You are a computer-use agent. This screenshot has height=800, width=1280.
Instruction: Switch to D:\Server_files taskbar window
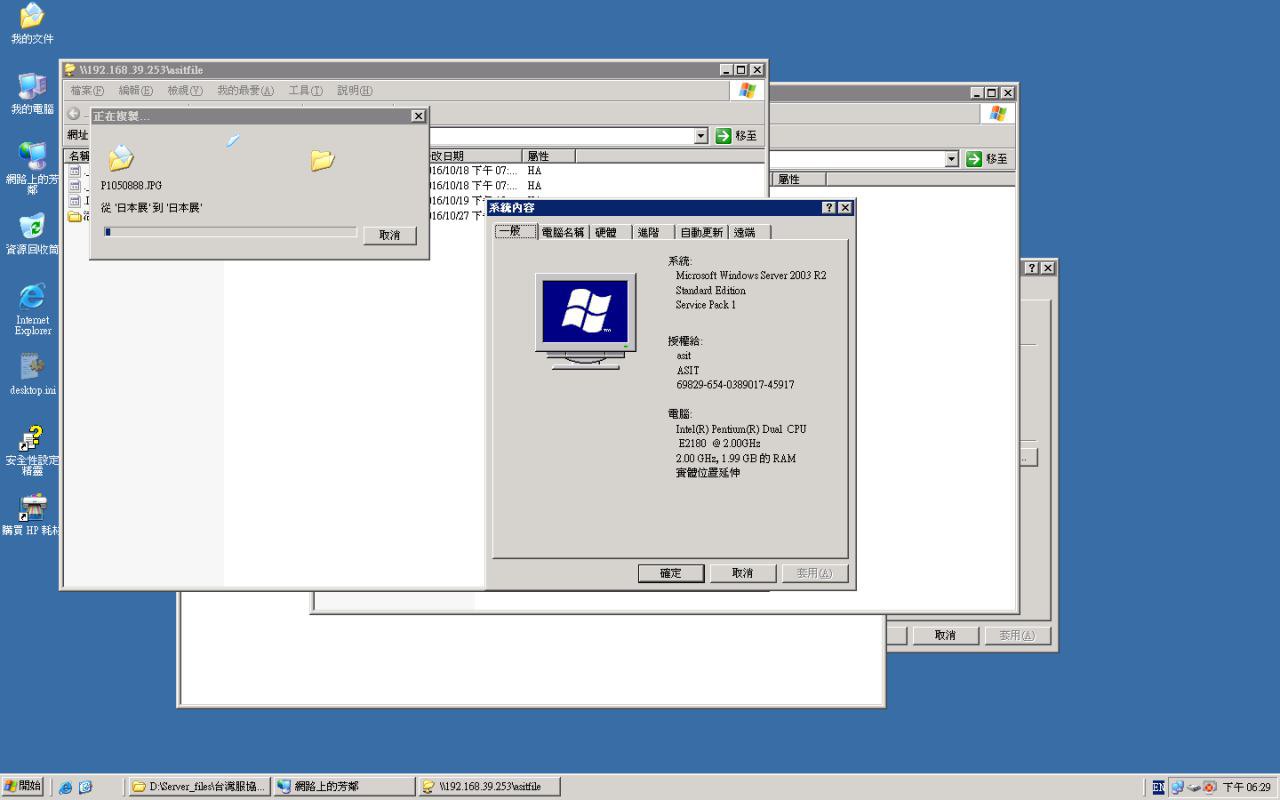[199, 787]
